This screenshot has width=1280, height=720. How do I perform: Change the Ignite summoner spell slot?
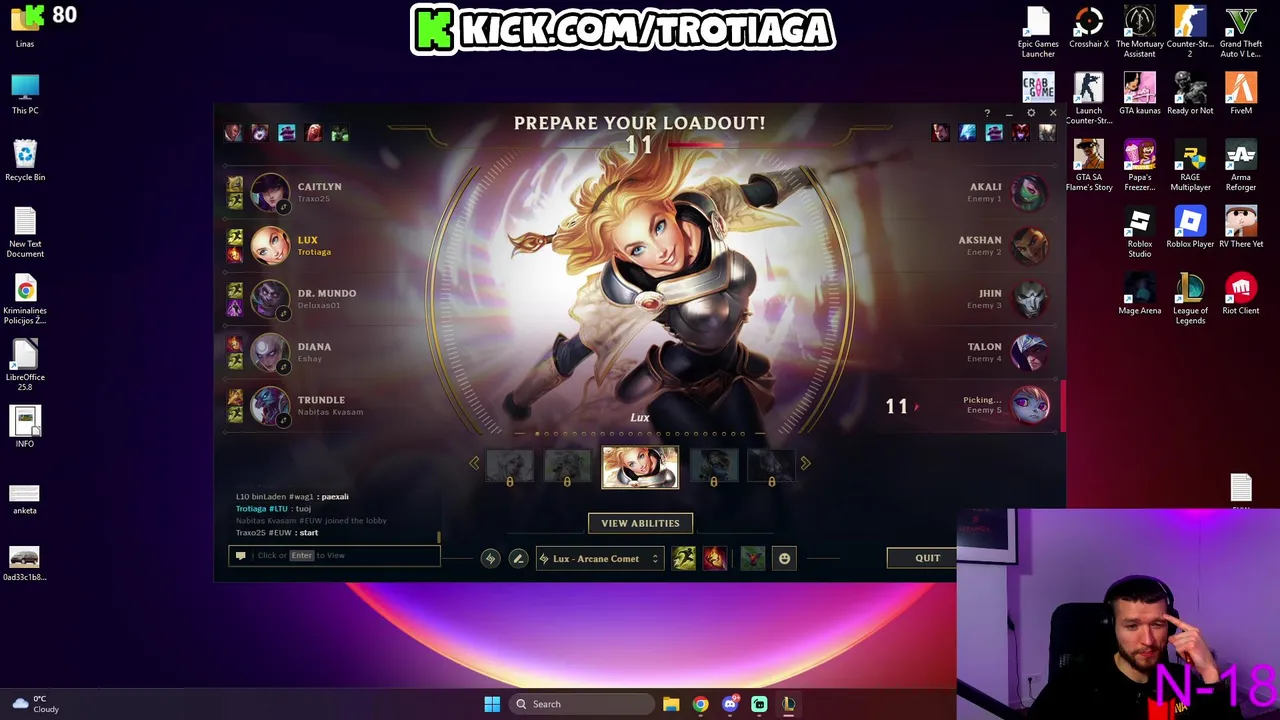coord(714,558)
